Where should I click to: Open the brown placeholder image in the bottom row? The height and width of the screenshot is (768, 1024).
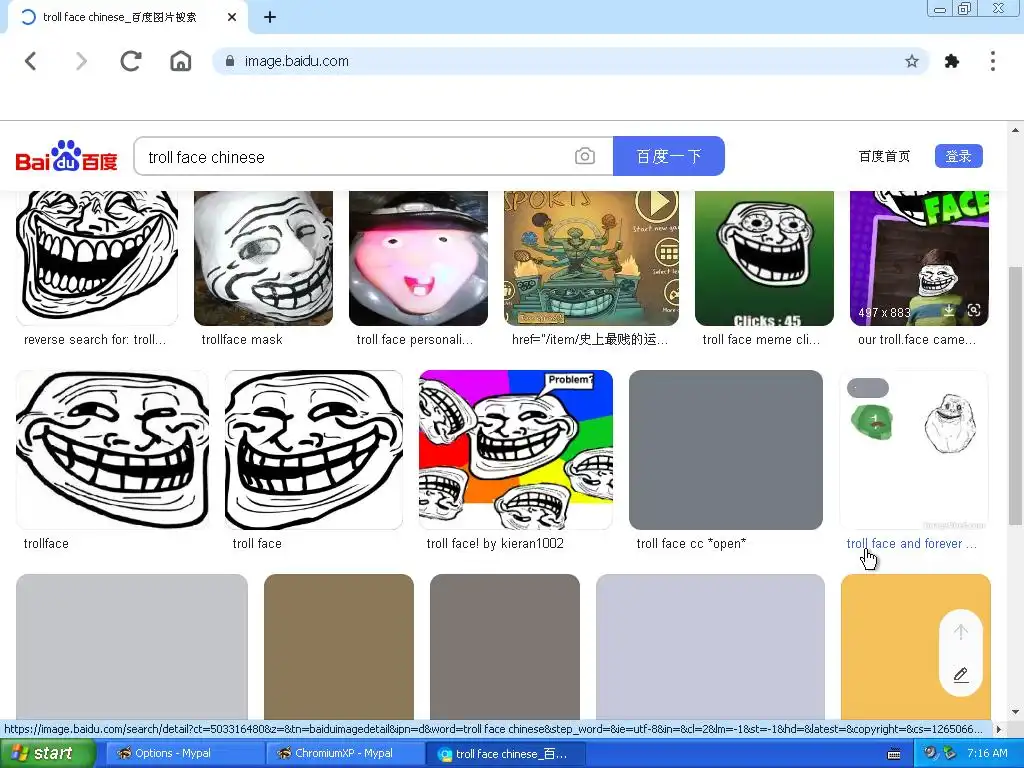tap(338, 647)
